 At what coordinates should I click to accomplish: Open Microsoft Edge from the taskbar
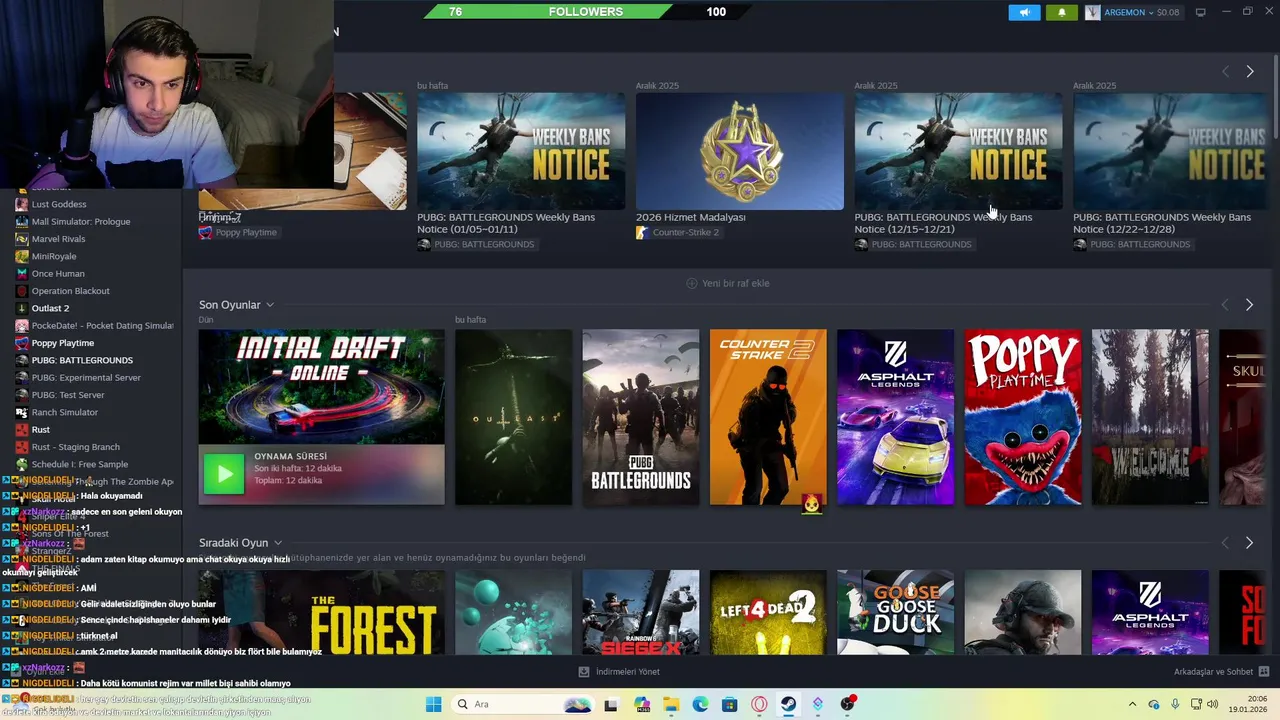pyautogui.click(x=700, y=704)
